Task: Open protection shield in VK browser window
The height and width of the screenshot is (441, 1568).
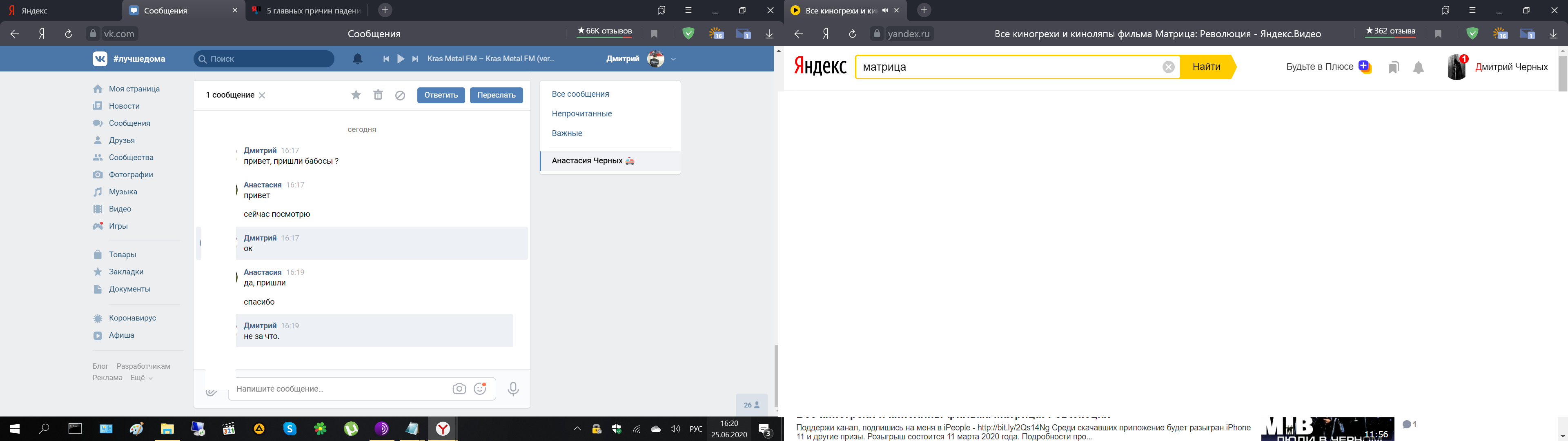Action: [688, 34]
